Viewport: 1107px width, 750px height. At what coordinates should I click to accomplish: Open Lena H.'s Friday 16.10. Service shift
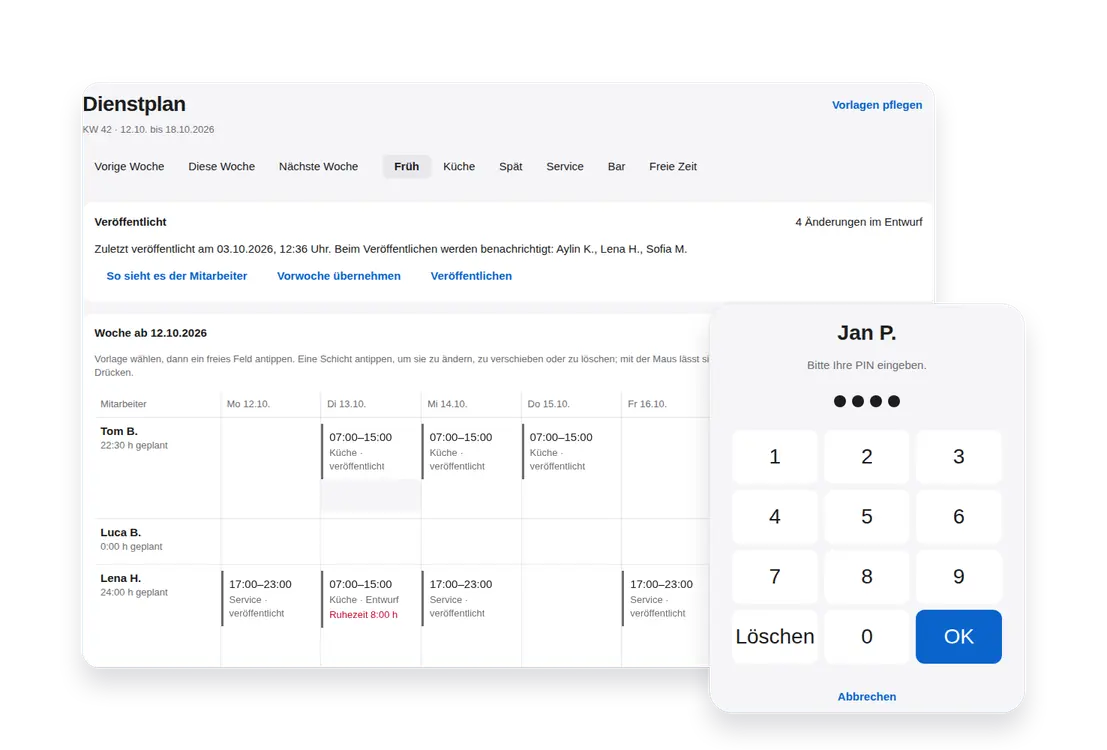666,598
